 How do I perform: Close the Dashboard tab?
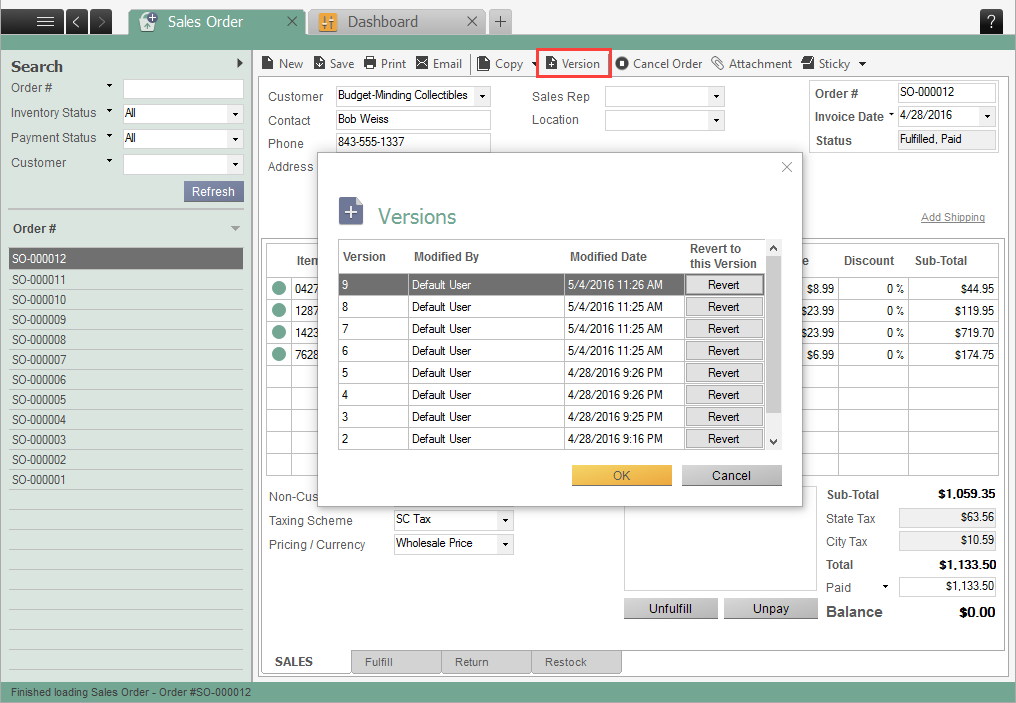click(472, 22)
